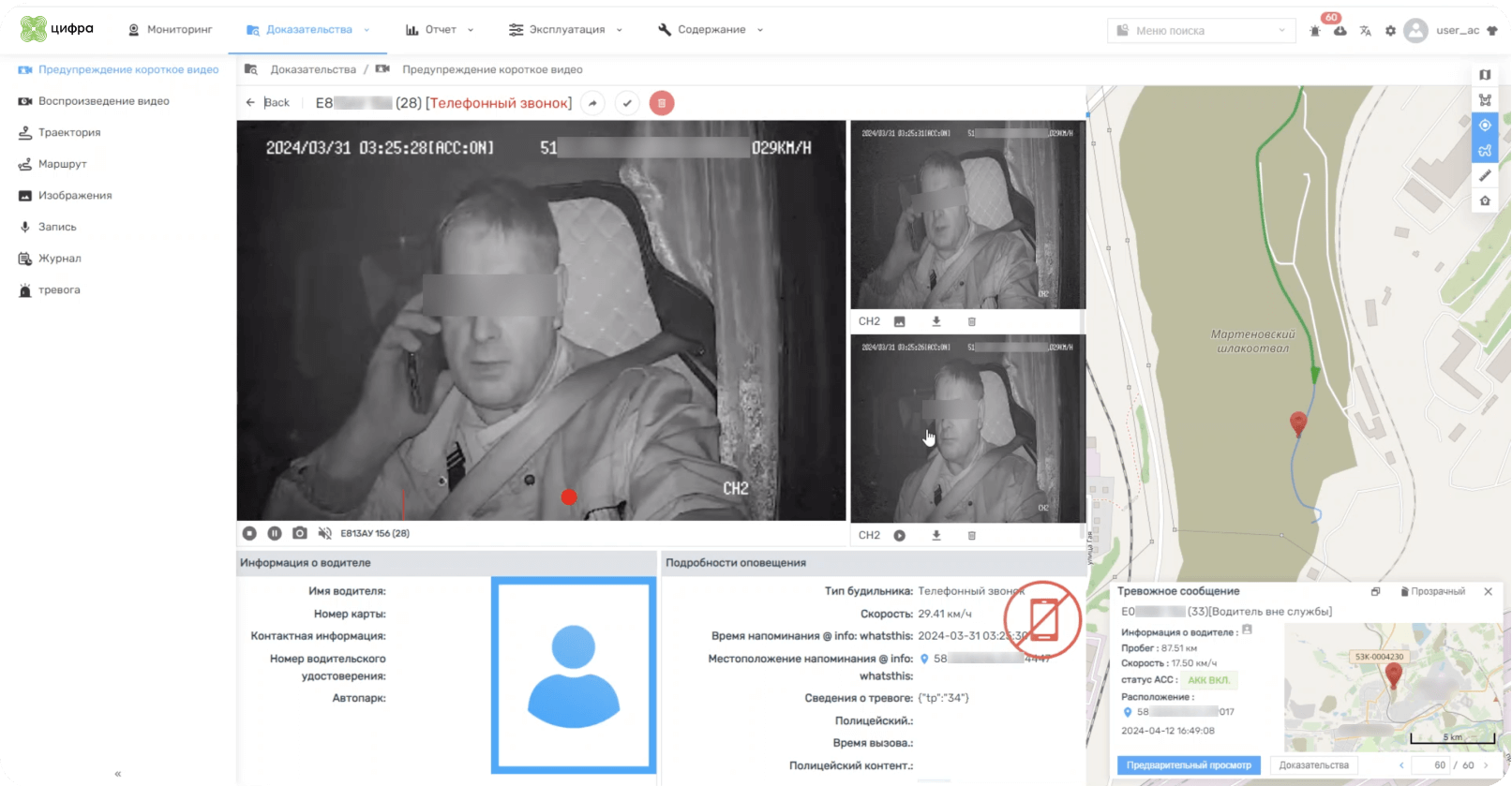Screen dimensions: 1512x786
Task: Click Предварительный просмотр button
Action: coord(1189,765)
